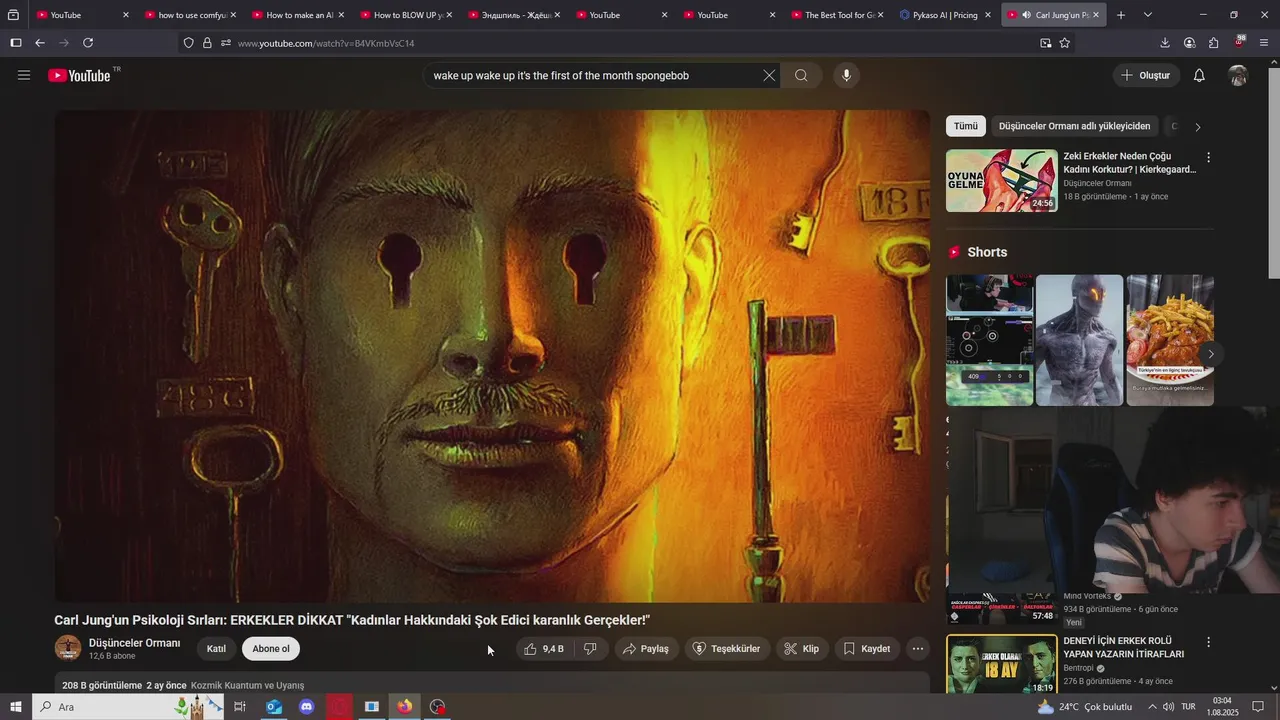Screen dimensions: 1280x720
Task: Mute the Carl Jung tab audio icon
Action: [1026, 15]
